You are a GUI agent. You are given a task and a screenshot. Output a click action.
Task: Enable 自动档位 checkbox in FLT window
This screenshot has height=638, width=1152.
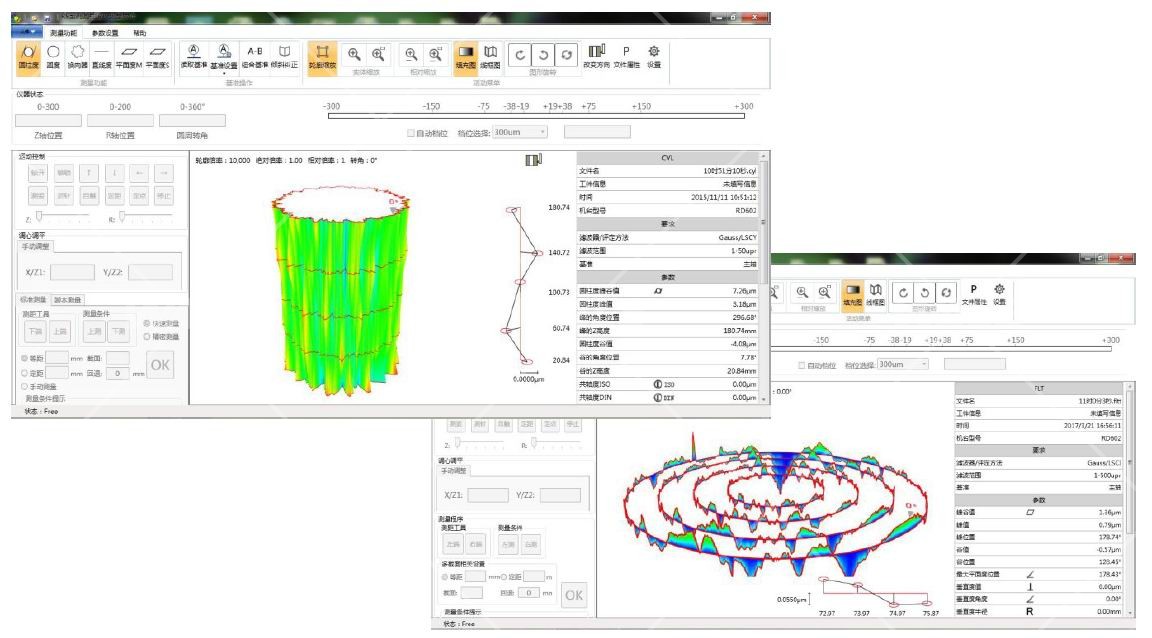pos(802,365)
